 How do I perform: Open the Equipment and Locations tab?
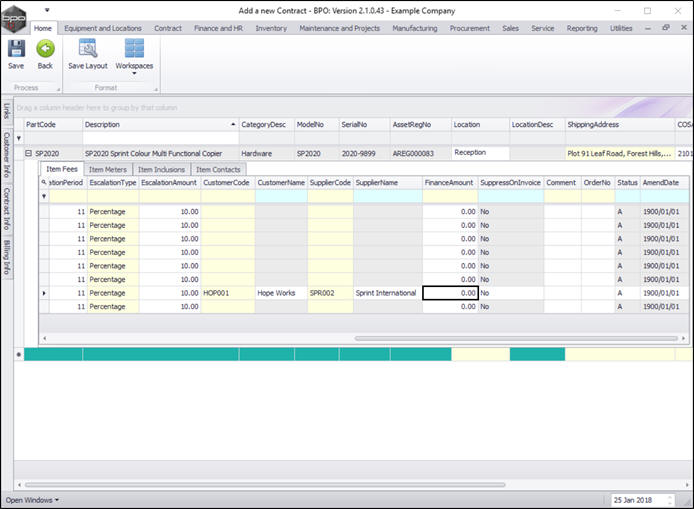(x=103, y=28)
